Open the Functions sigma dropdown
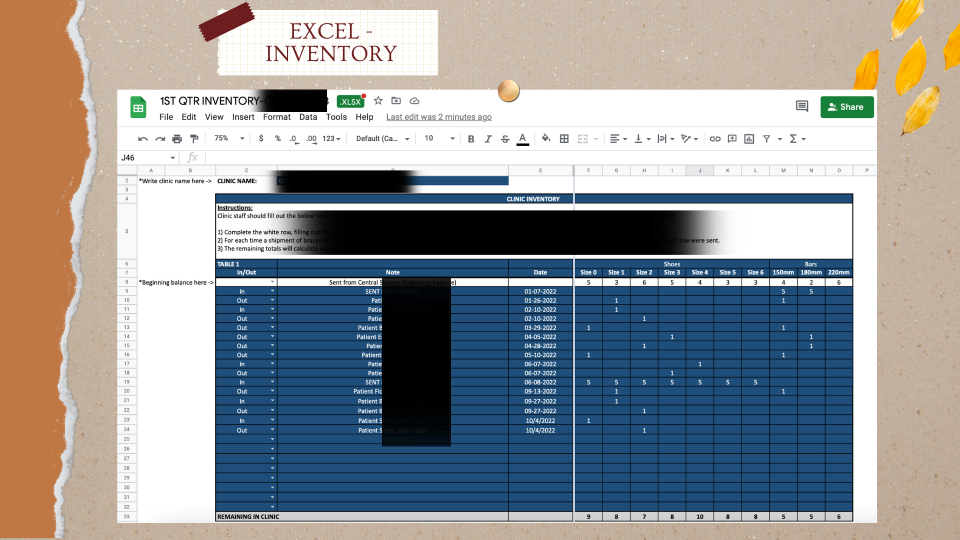This screenshot has width=960, height=540. click(x=797, y=139)
